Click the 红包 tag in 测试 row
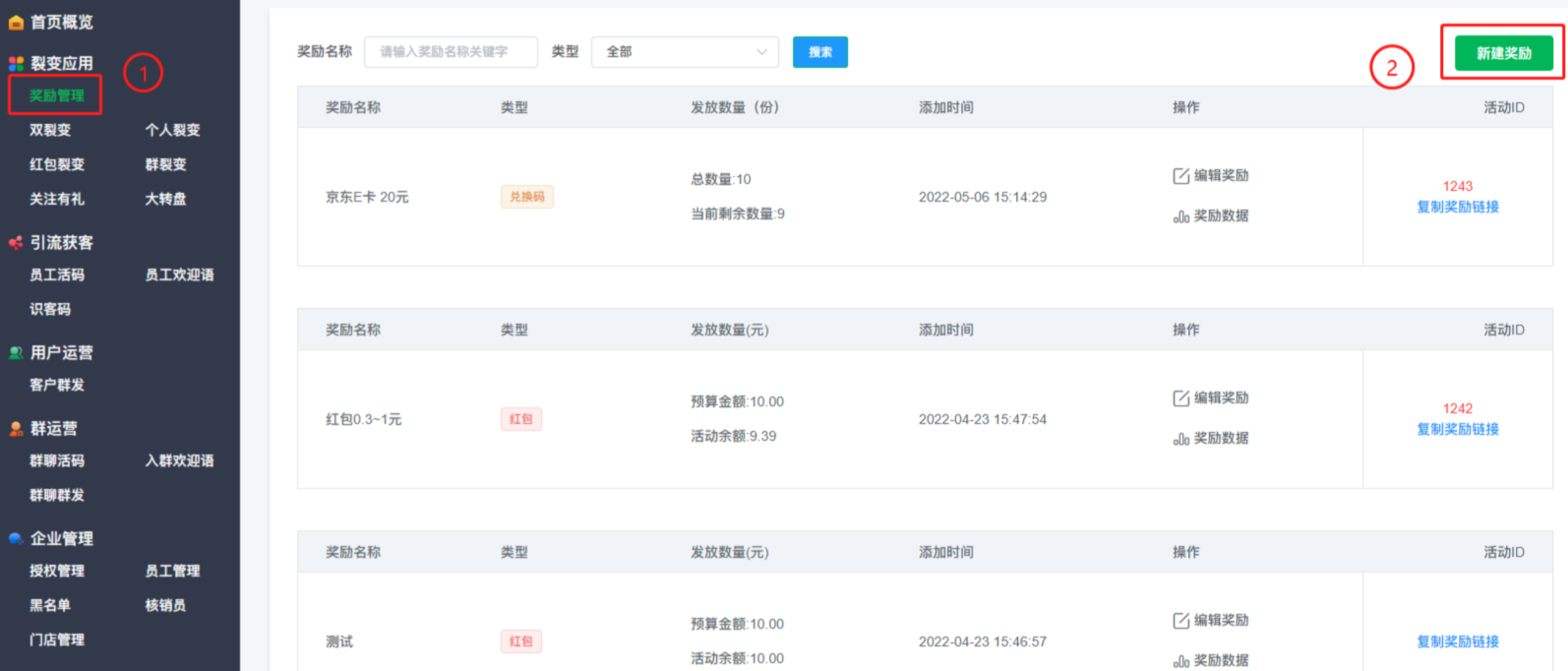 [x=521, y=641]
